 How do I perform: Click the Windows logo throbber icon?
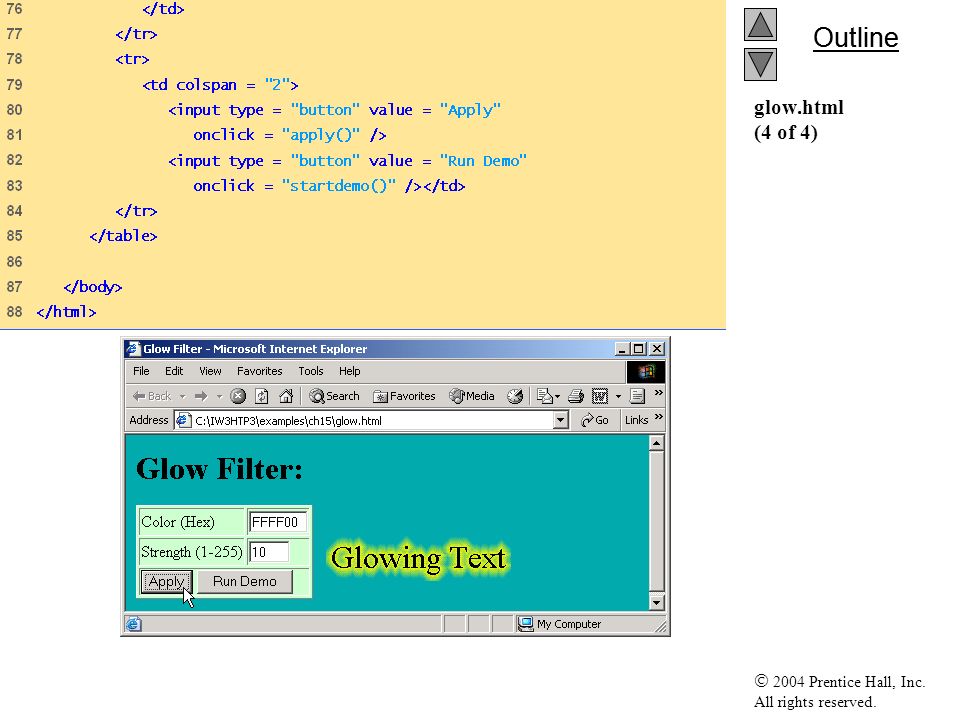pos(646,372)
